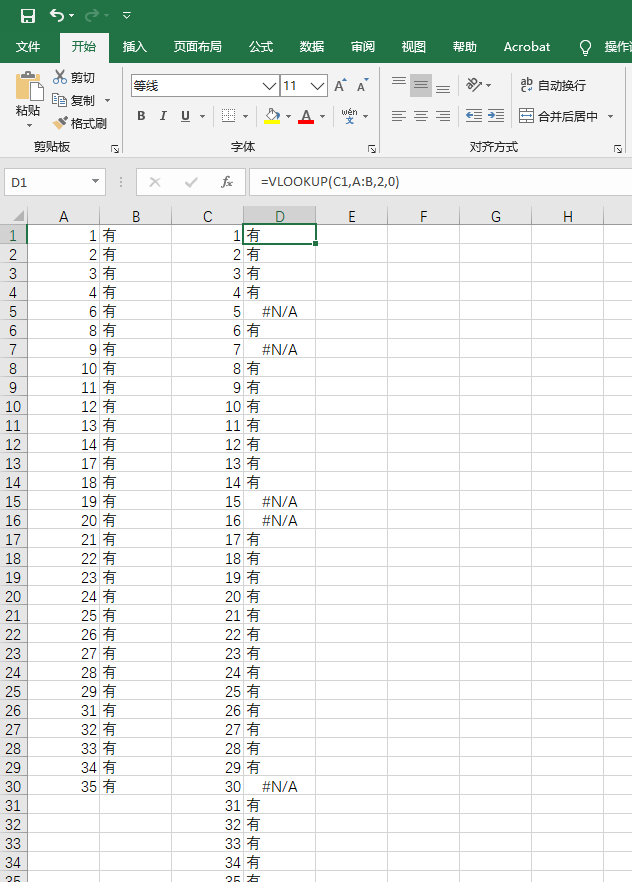Toggle Underline formatting
The height and width of the screenshot is (882, 632).
[185, 116]
